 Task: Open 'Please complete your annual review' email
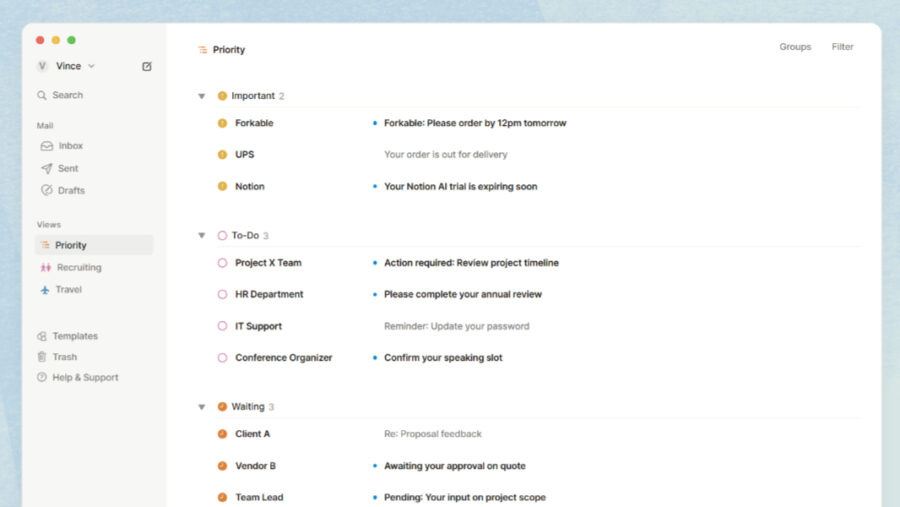[x=463, y=295]
